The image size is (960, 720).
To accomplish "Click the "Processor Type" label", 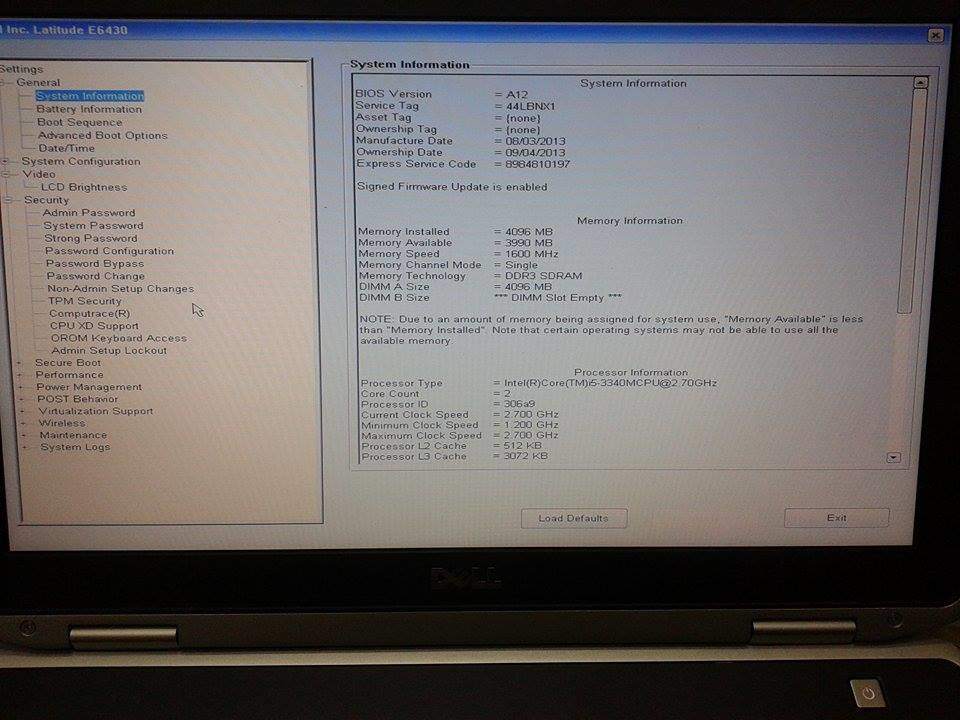I will click(402, 383).
